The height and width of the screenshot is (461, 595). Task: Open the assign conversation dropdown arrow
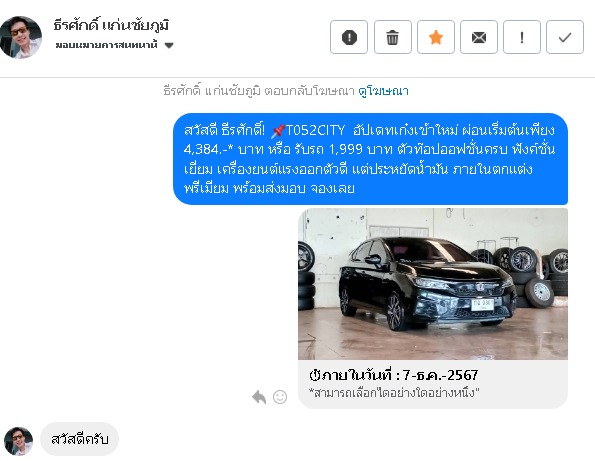click(169, 46)
